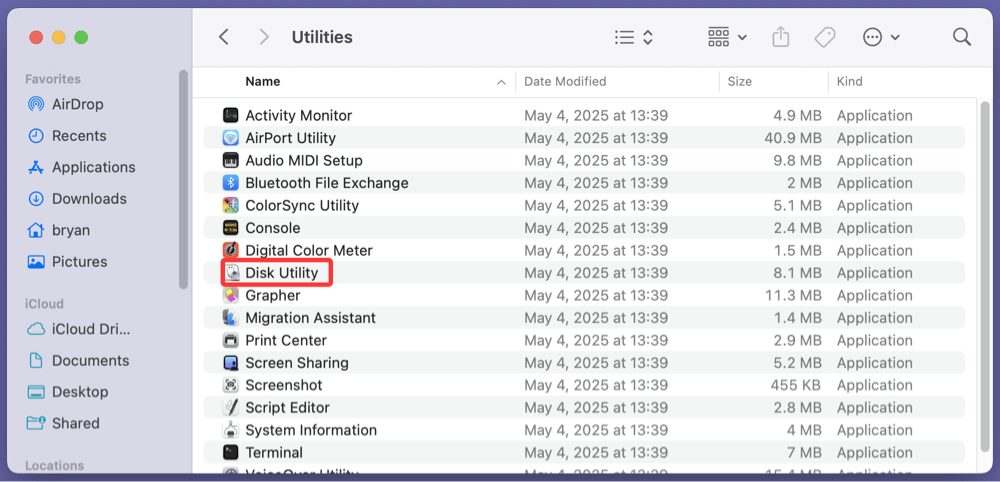Open Applications in the sidebar
Screen dimensions: 1000x482
click(82, 167)
